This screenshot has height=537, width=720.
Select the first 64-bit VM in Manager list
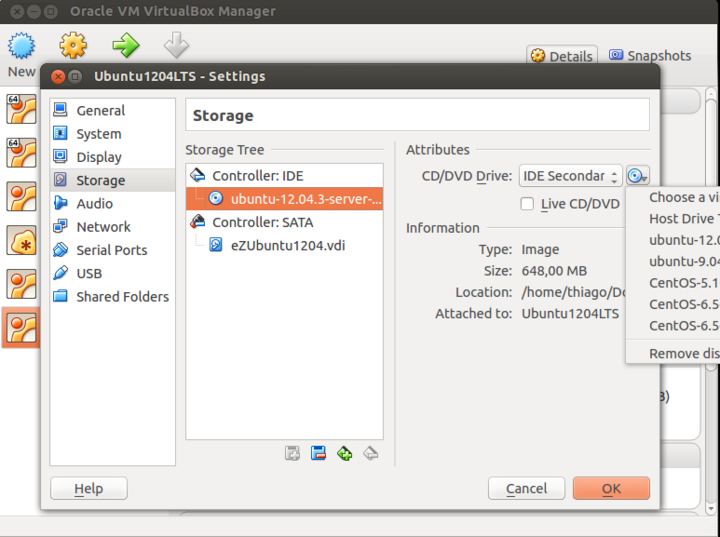21,109
